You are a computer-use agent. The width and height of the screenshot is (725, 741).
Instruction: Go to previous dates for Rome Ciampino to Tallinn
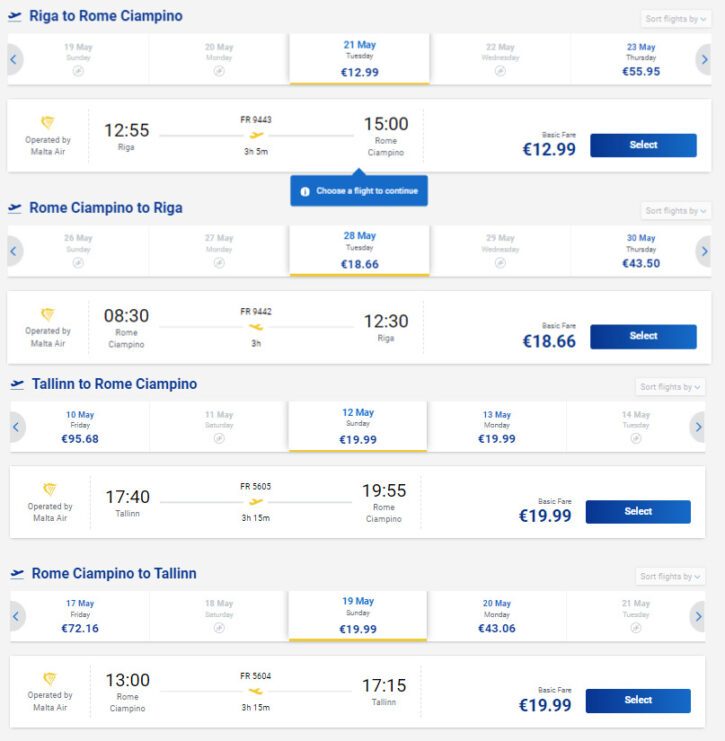[17, 616]
